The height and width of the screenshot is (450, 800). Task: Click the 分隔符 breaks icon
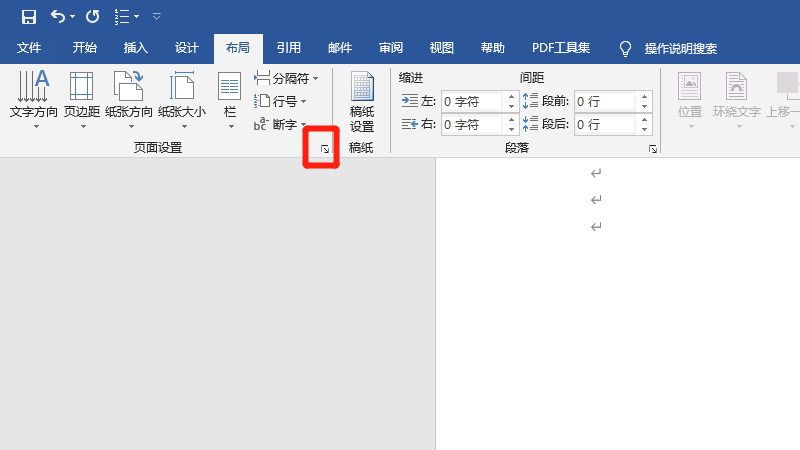pyautogui.click(x=262, y=78)
